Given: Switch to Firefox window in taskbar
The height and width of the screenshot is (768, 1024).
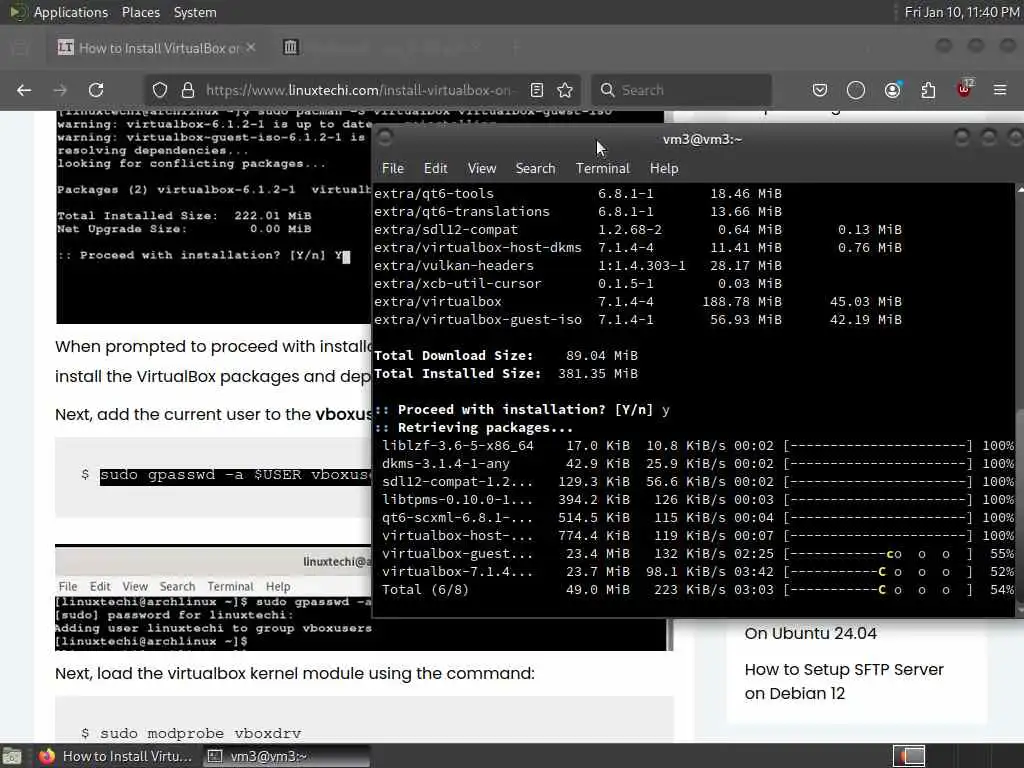Looking at the screenshot, I should [x=116, y=756].
